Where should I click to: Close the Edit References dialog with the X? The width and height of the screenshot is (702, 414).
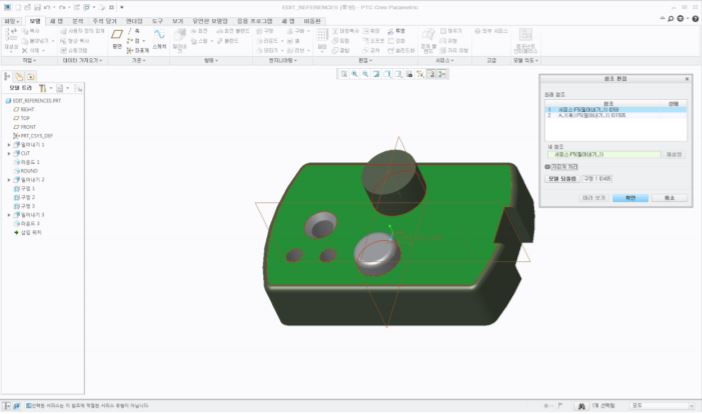pyautogui.click(x=687, y=79)
